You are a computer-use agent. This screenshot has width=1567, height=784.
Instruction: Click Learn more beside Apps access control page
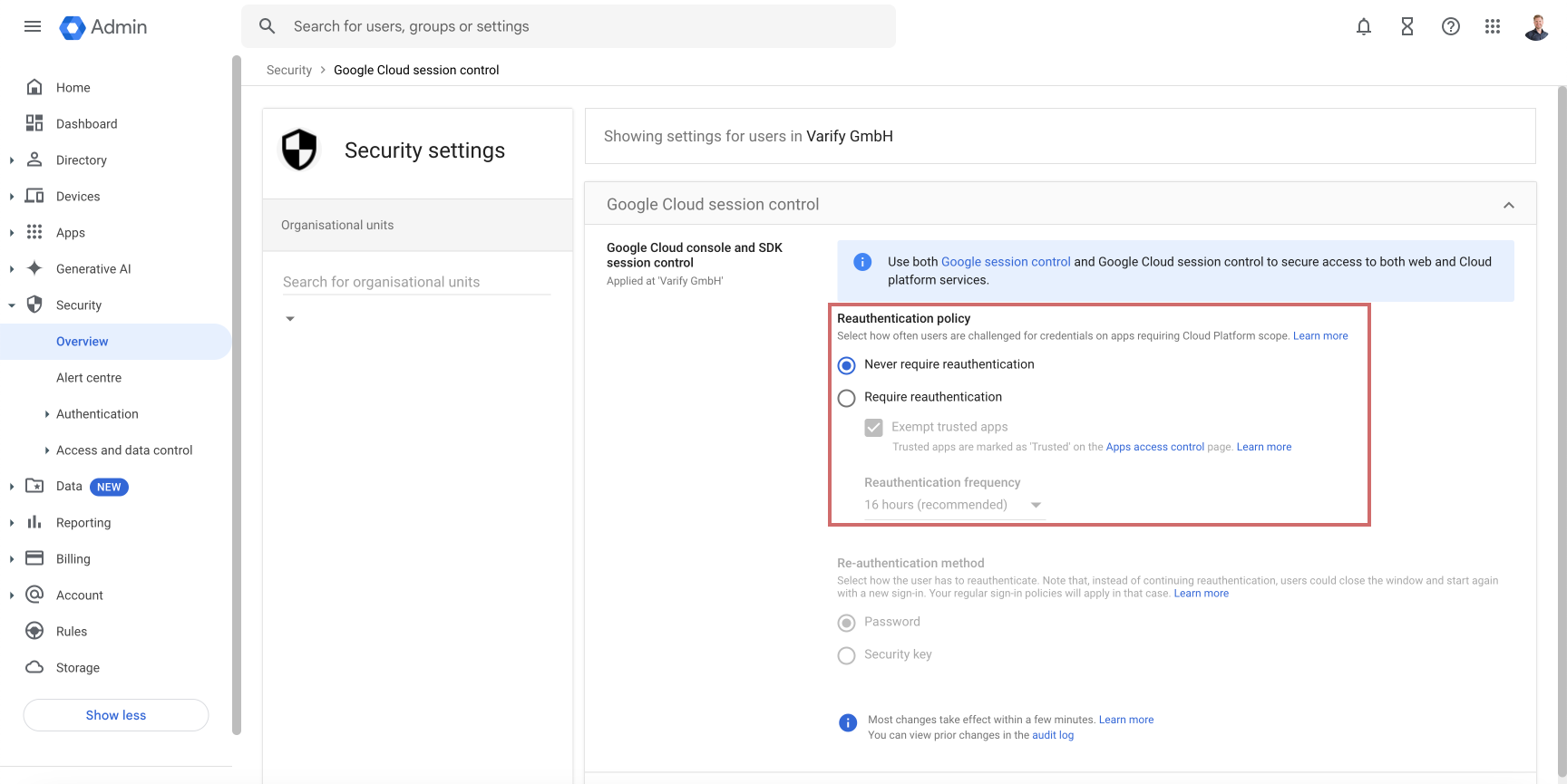[1264, 447]
